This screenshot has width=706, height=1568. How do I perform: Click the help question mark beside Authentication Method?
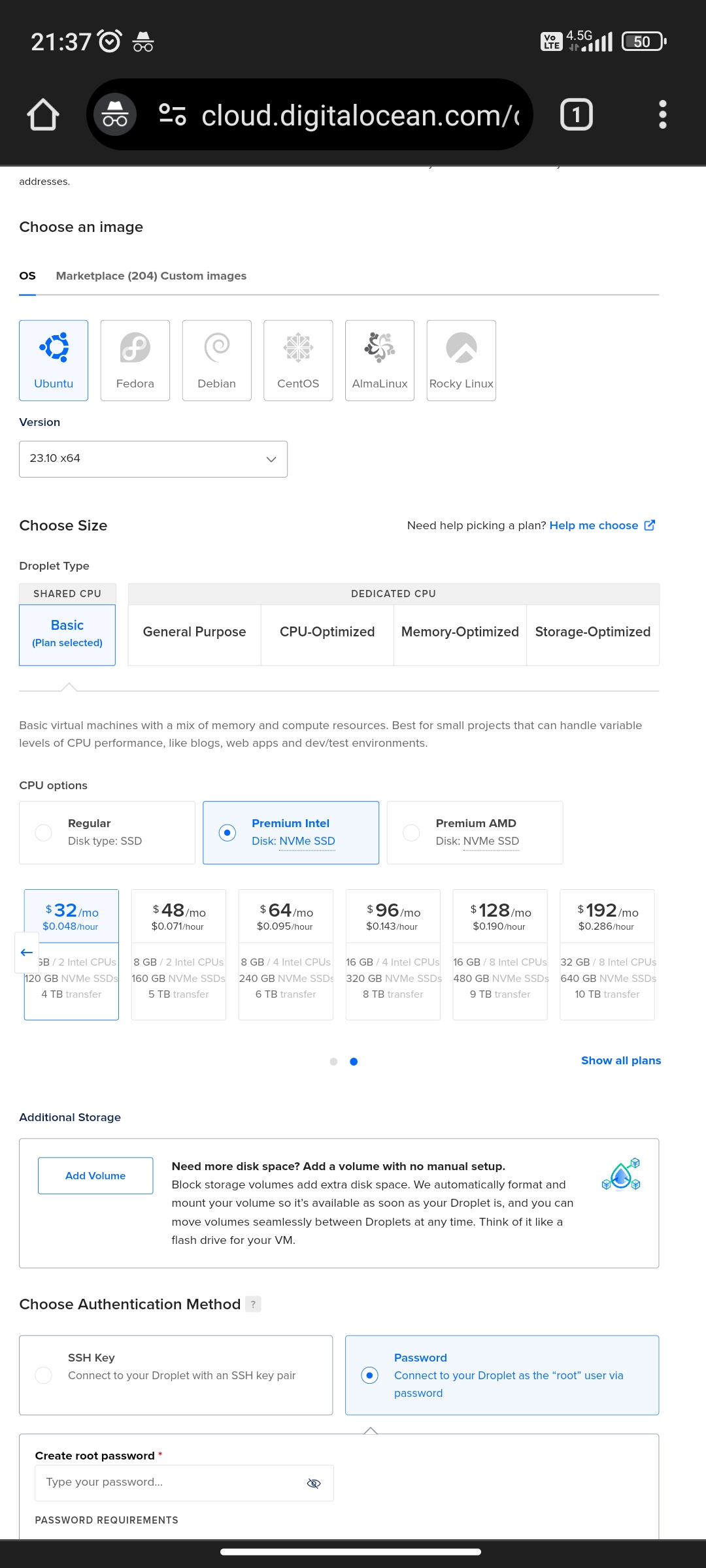tap(253, 1304)
